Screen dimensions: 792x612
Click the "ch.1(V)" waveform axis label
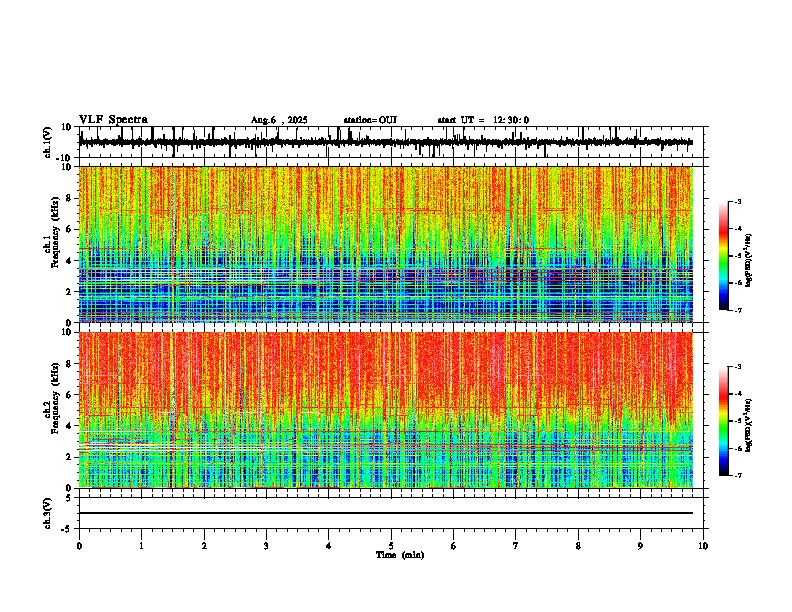[48, 142]
